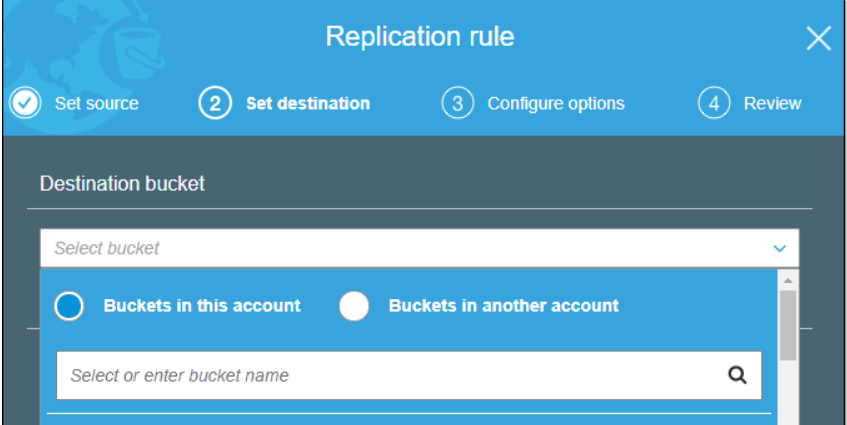Focus the bucket name search field
The width and height of the screenshot is (847, 425).
pos(390,376)
